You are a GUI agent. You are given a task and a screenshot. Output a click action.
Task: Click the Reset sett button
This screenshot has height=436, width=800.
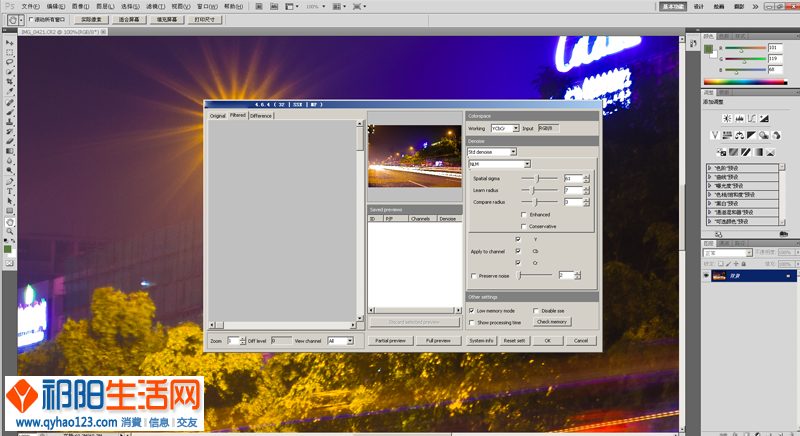[x=514, y=341]
